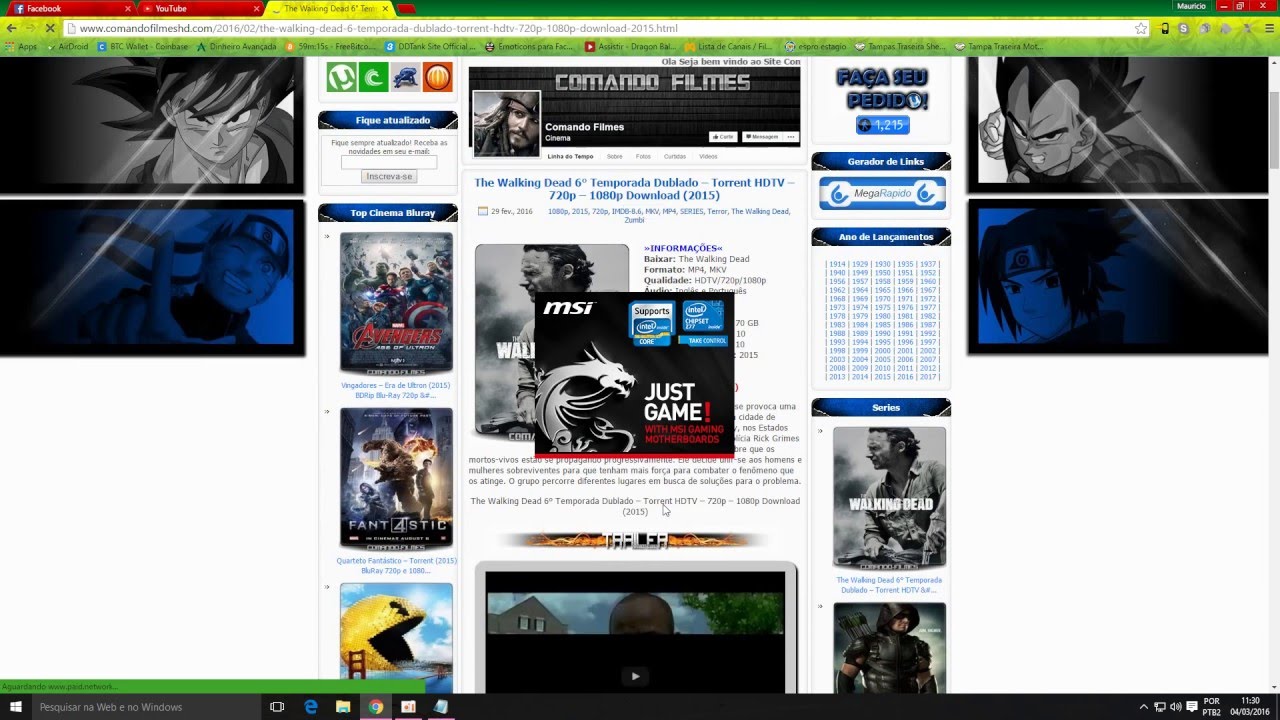Show hidden system tray icons
Image resolution: width=1280 pixels, height=720 pixels.
[1144, 707]
